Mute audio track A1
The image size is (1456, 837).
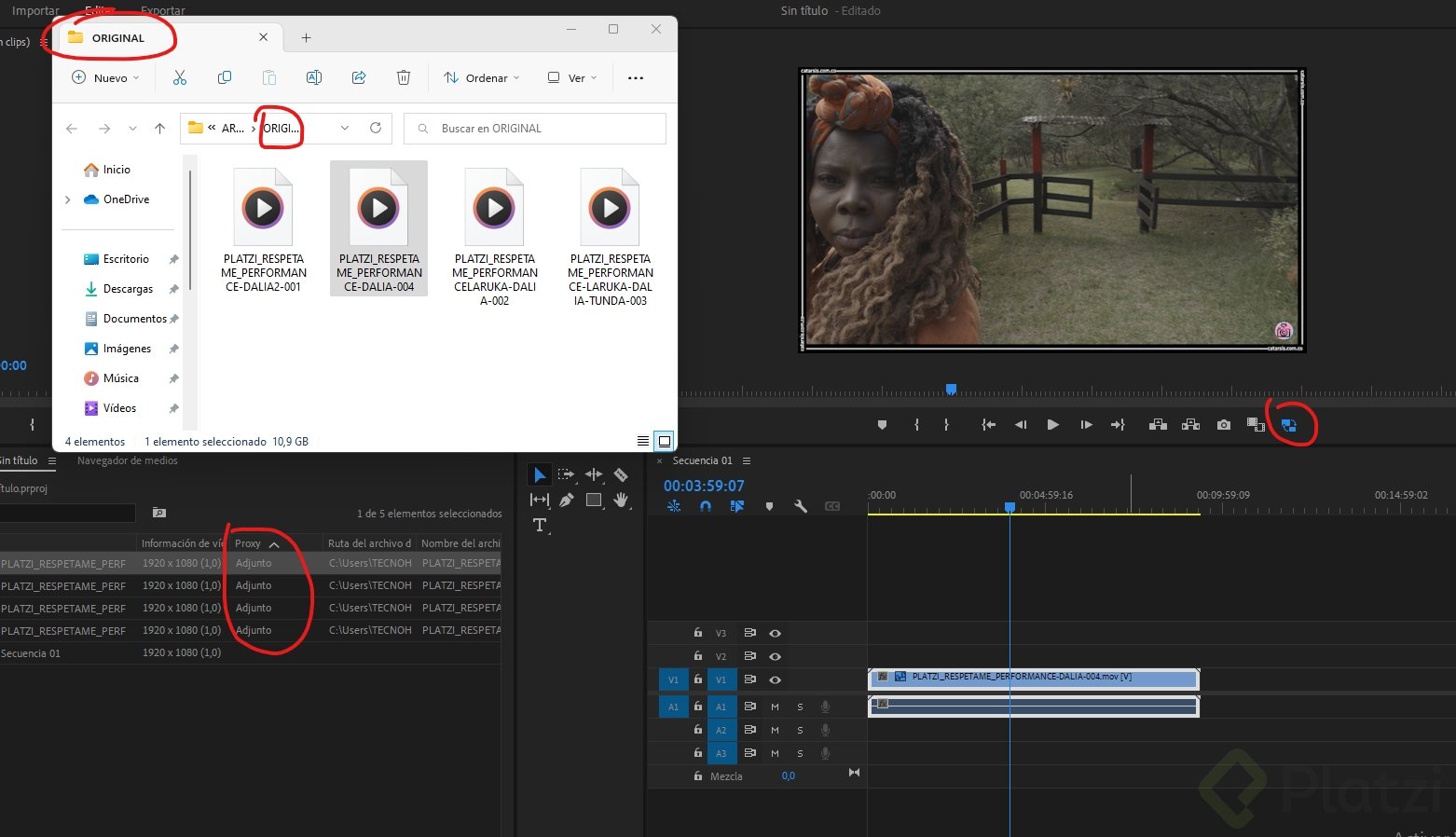tap(775, 707)
